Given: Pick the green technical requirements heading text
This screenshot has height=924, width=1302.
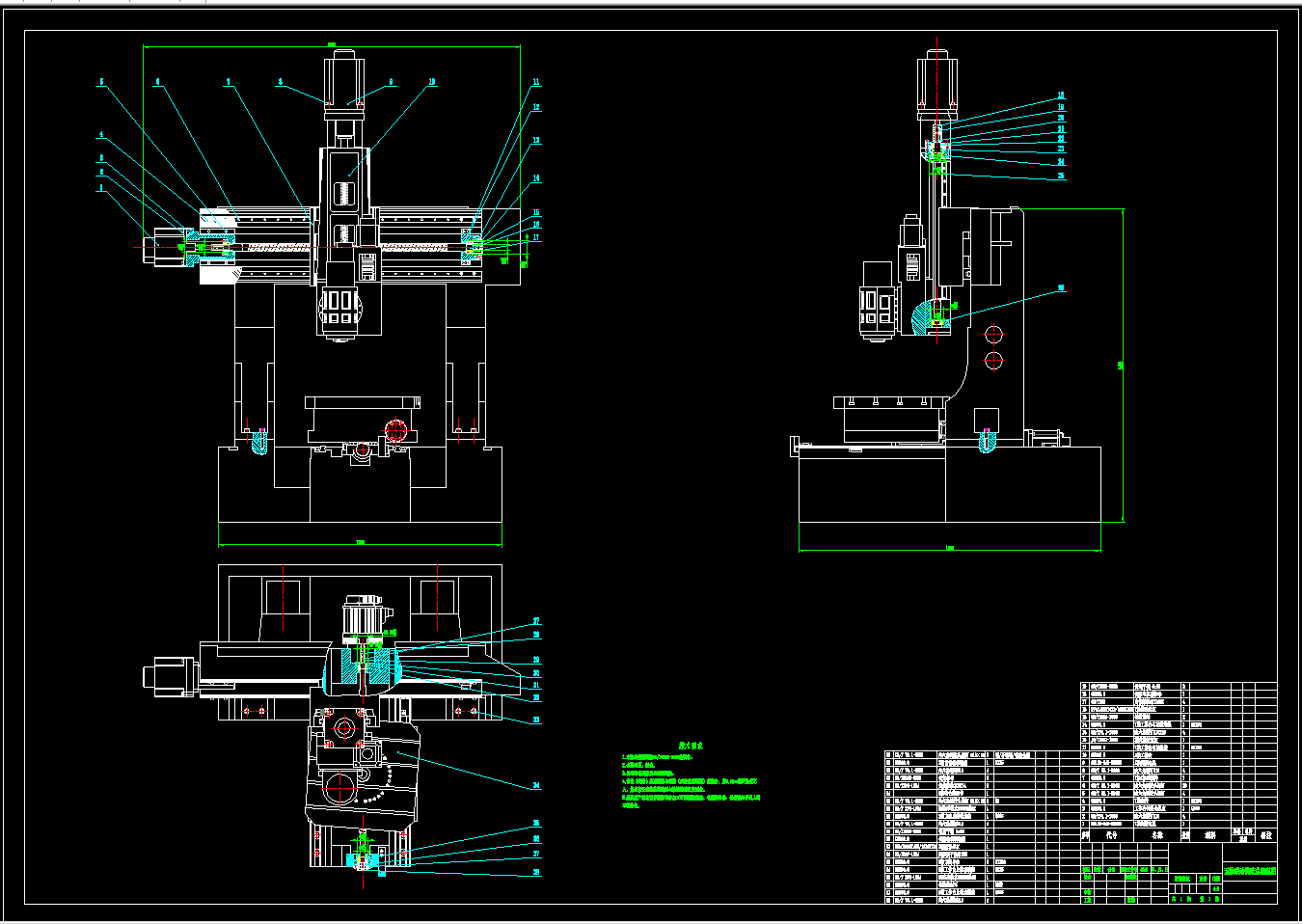Looking at the screenshot, I should point(691,746).
